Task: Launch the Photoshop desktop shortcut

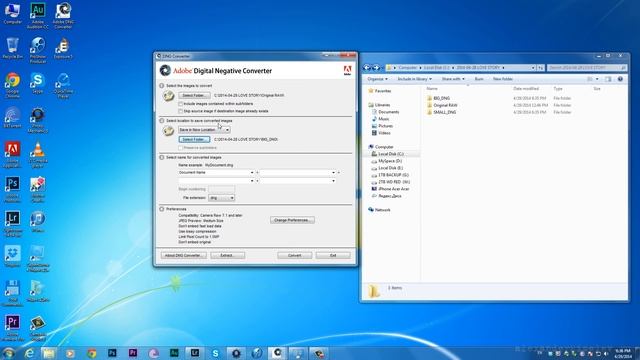Action: (x=12, y=189)
